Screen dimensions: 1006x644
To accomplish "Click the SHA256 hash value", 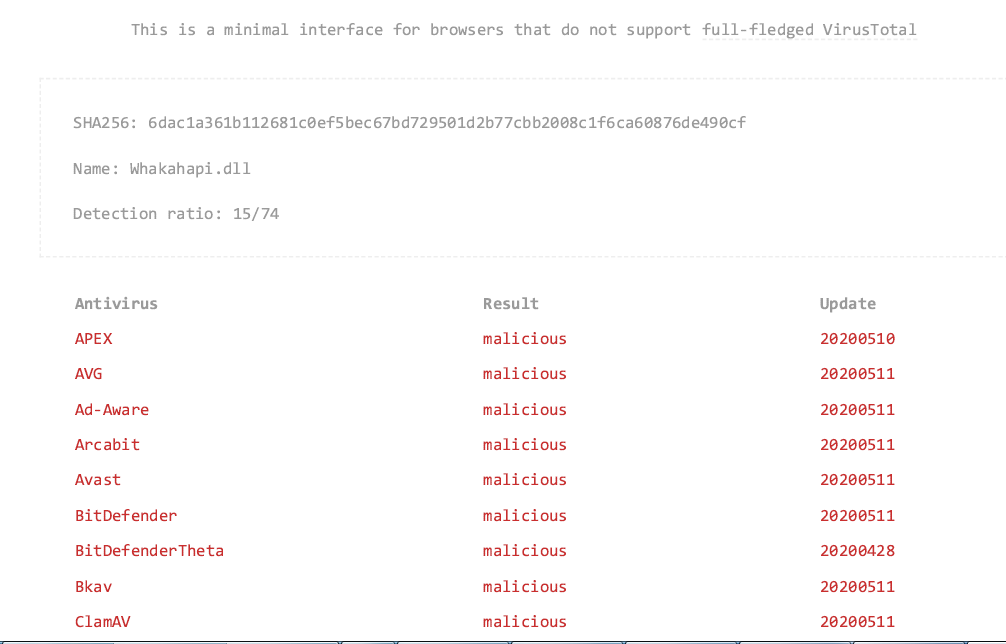I will pyautogui.click(x=447, y=123).
